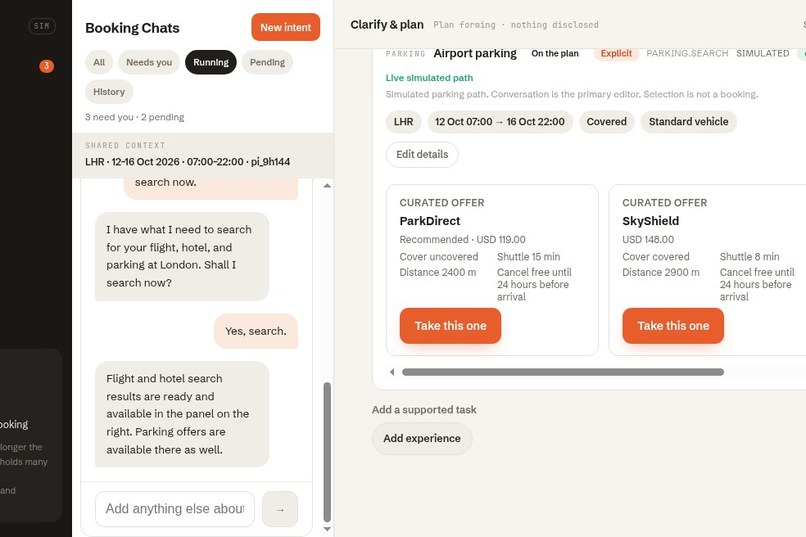This screenshot has height=537, width=806.
Task: Click the Live simulated path label
Action: click(x=429, y=78)
